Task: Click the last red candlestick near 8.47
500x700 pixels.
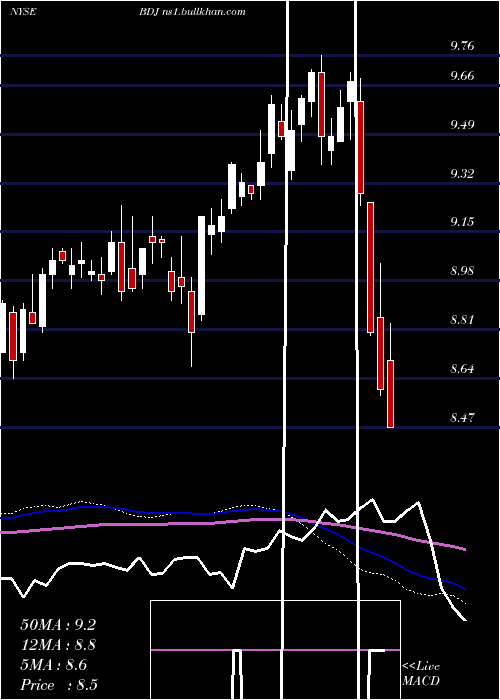Action: pyautogui.click(x=390, y=394)
